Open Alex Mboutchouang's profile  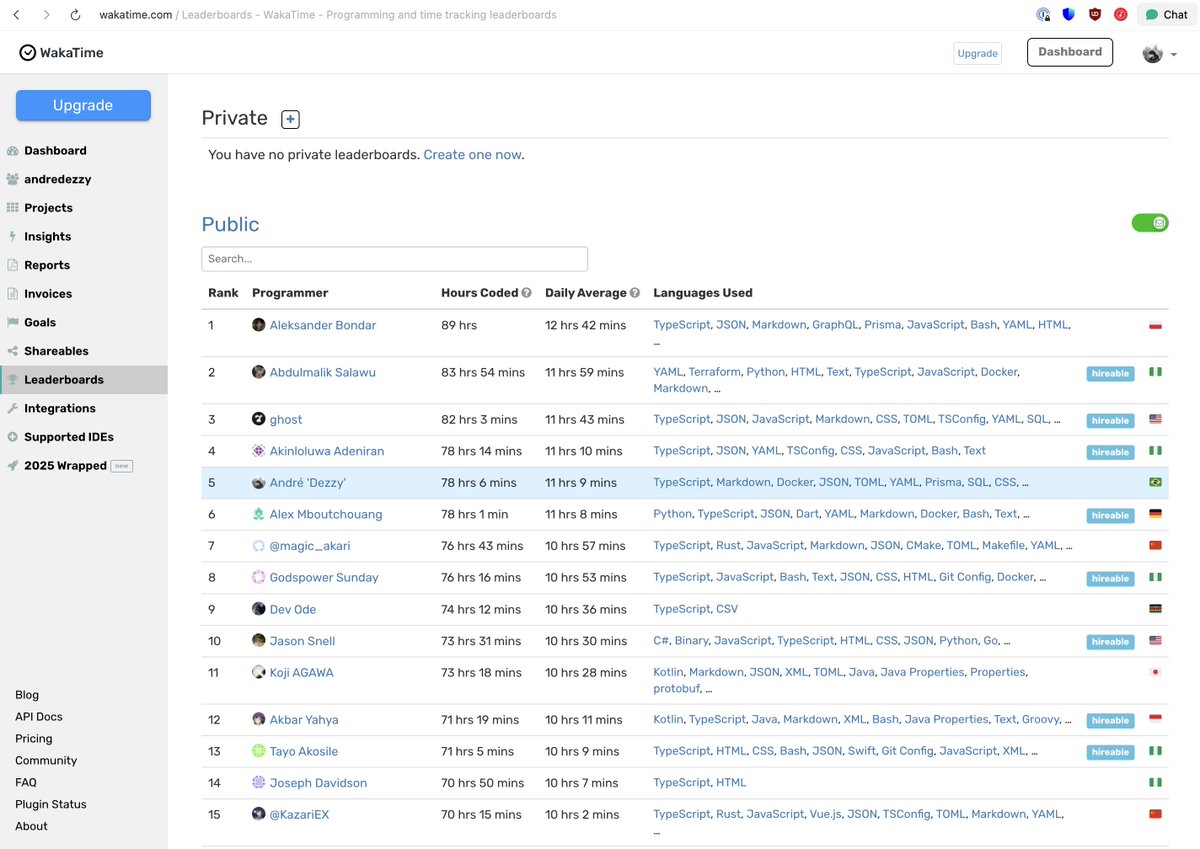pyautogui.click(x=326, y=514)
